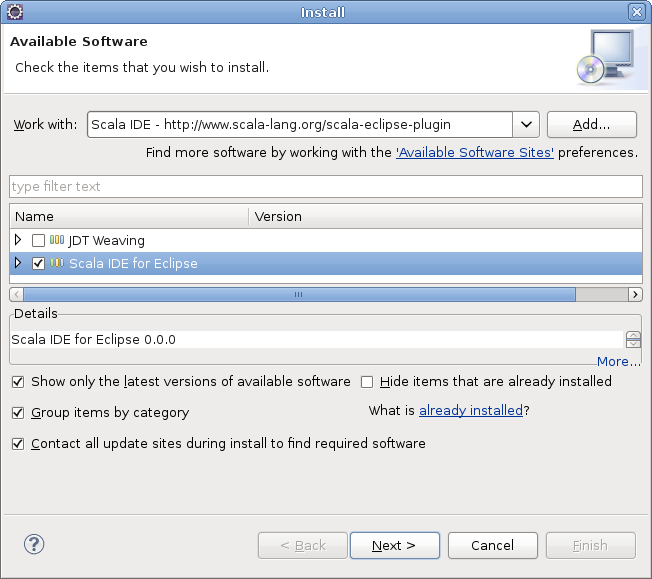The image size is (652, 579).
Task: Expand the Scala IDE for Eclipse node
Action: [18, 262]
